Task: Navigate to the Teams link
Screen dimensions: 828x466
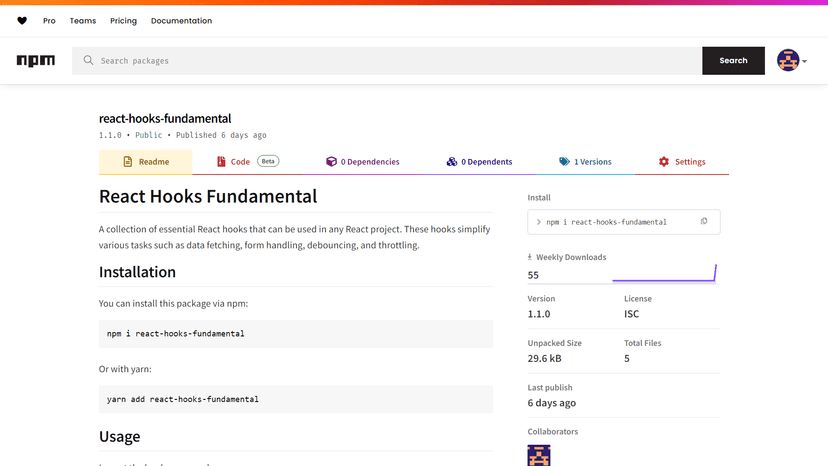Action: click(x=83, y=21)
